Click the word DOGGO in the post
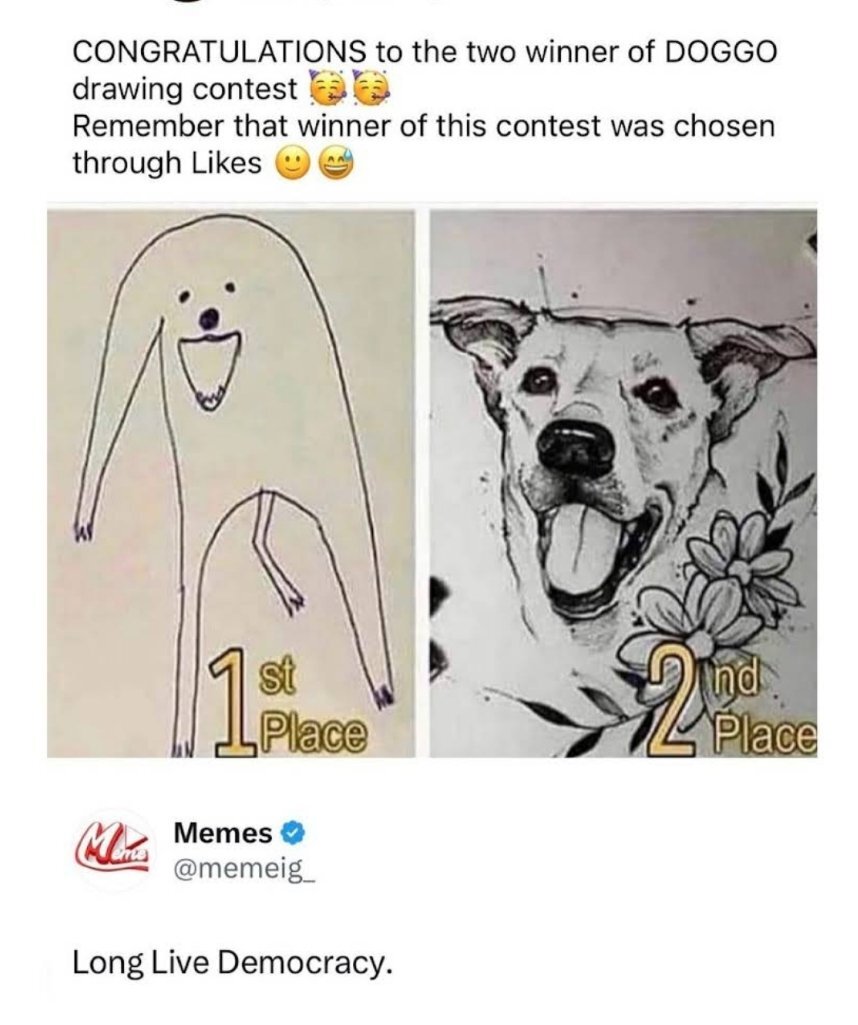 point(721,52)
